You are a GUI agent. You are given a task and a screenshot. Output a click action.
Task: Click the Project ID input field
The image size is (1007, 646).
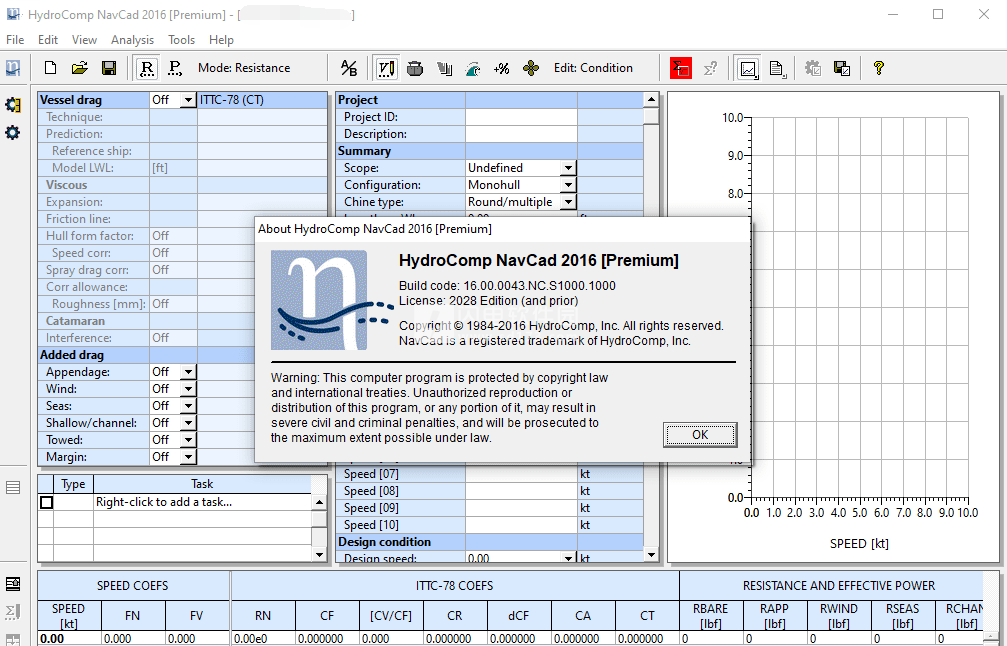pyautogui.click(x=521, y=117)
